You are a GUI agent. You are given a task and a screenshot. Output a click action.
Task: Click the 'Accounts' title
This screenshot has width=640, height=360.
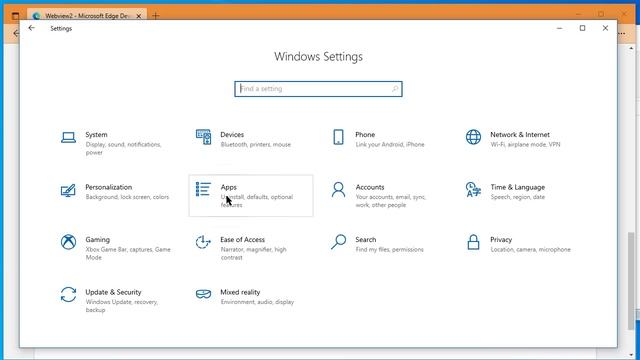[370, 187]
